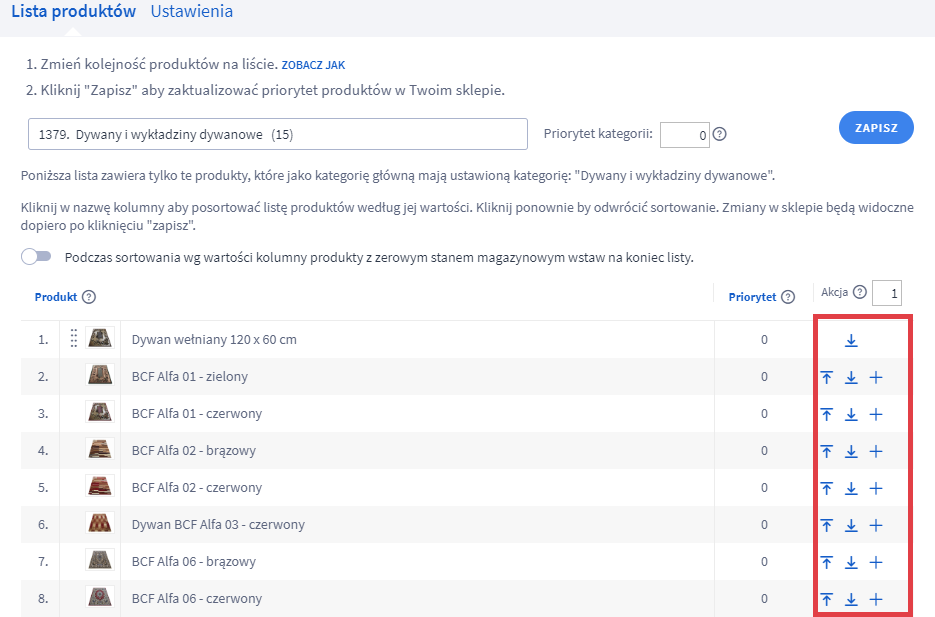935x617 pixels.
Task: Click plus icon for 'BCF Alfa 02 - czerwony'
Action: (875, 488)
